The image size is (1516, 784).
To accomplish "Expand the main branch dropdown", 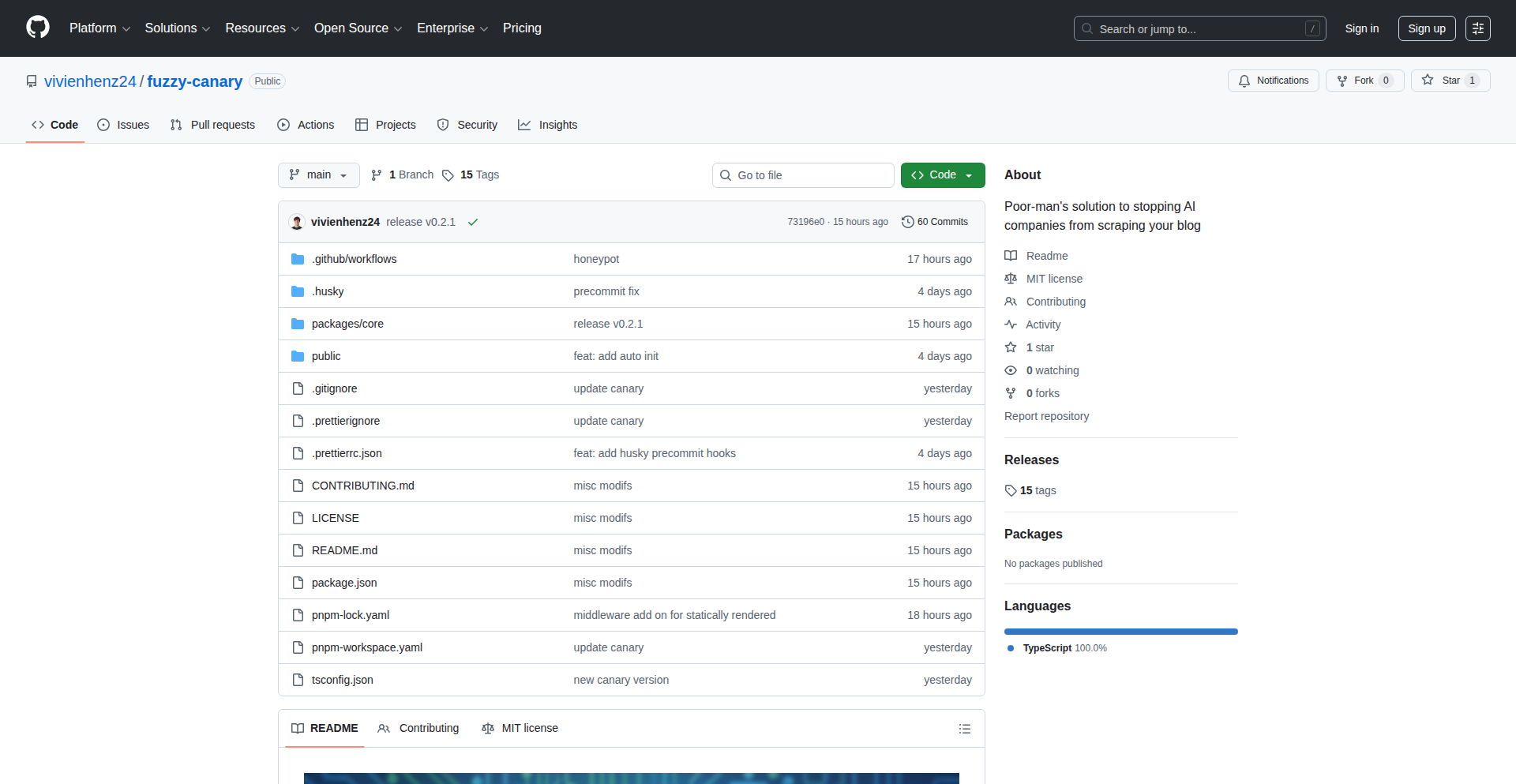I will [x=318, y=175].
